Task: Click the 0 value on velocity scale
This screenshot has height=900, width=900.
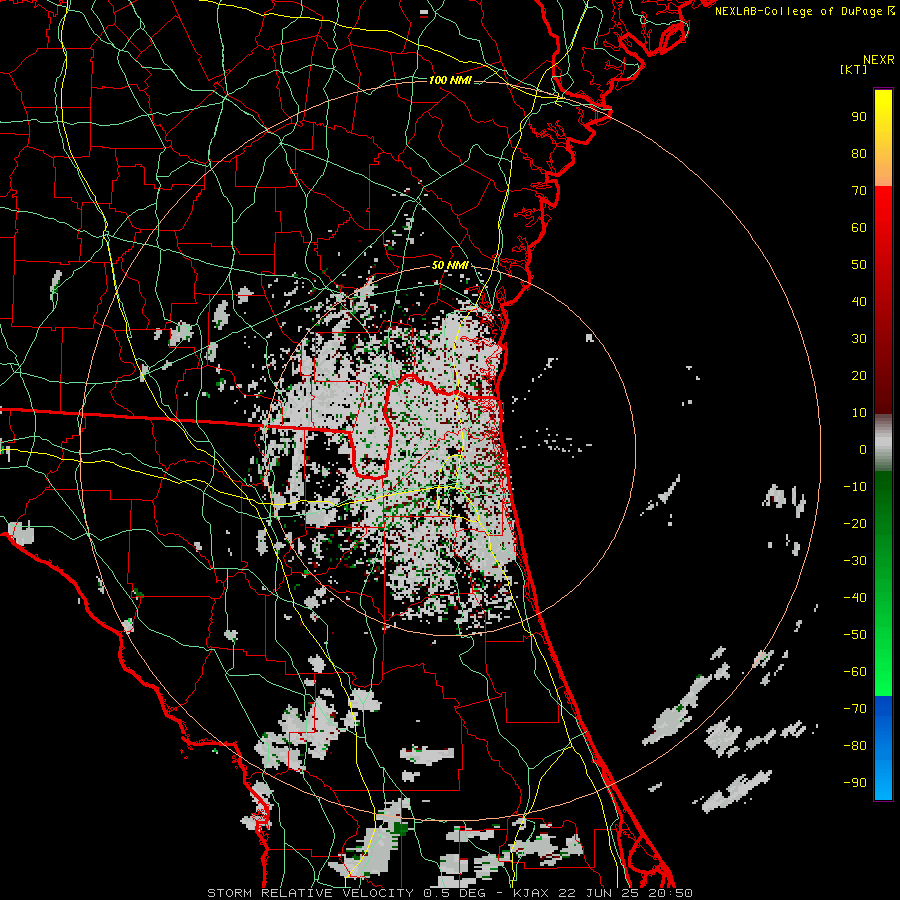Action: tap(863, 450)
